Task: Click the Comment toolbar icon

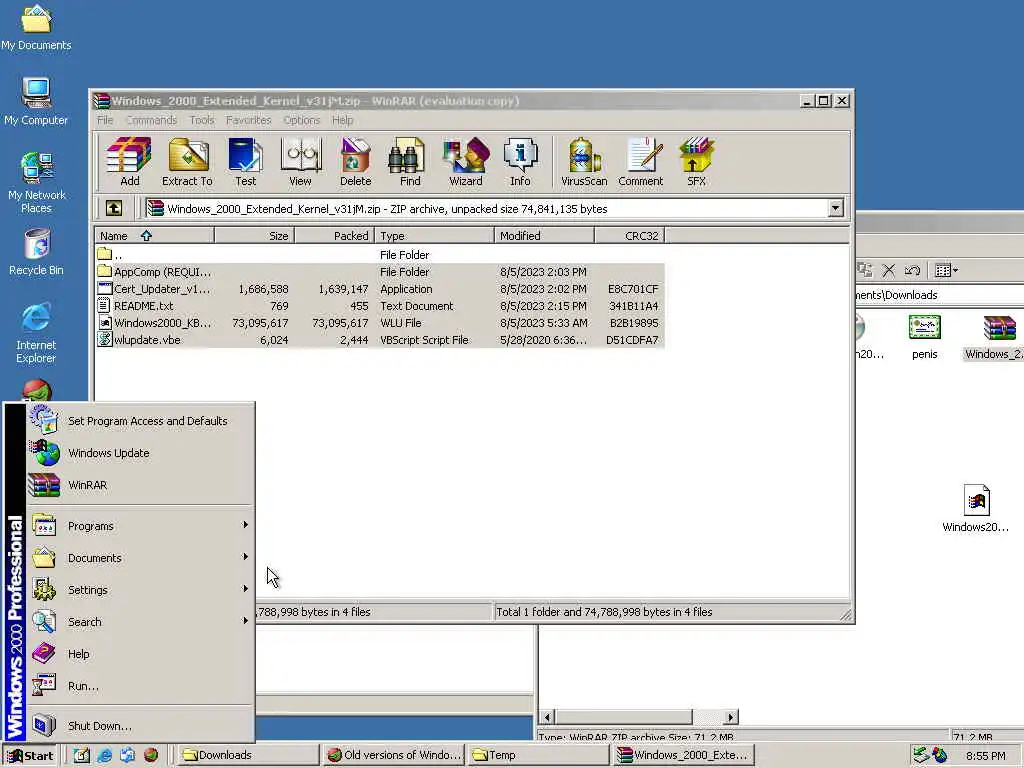Action: coord(641,162)
